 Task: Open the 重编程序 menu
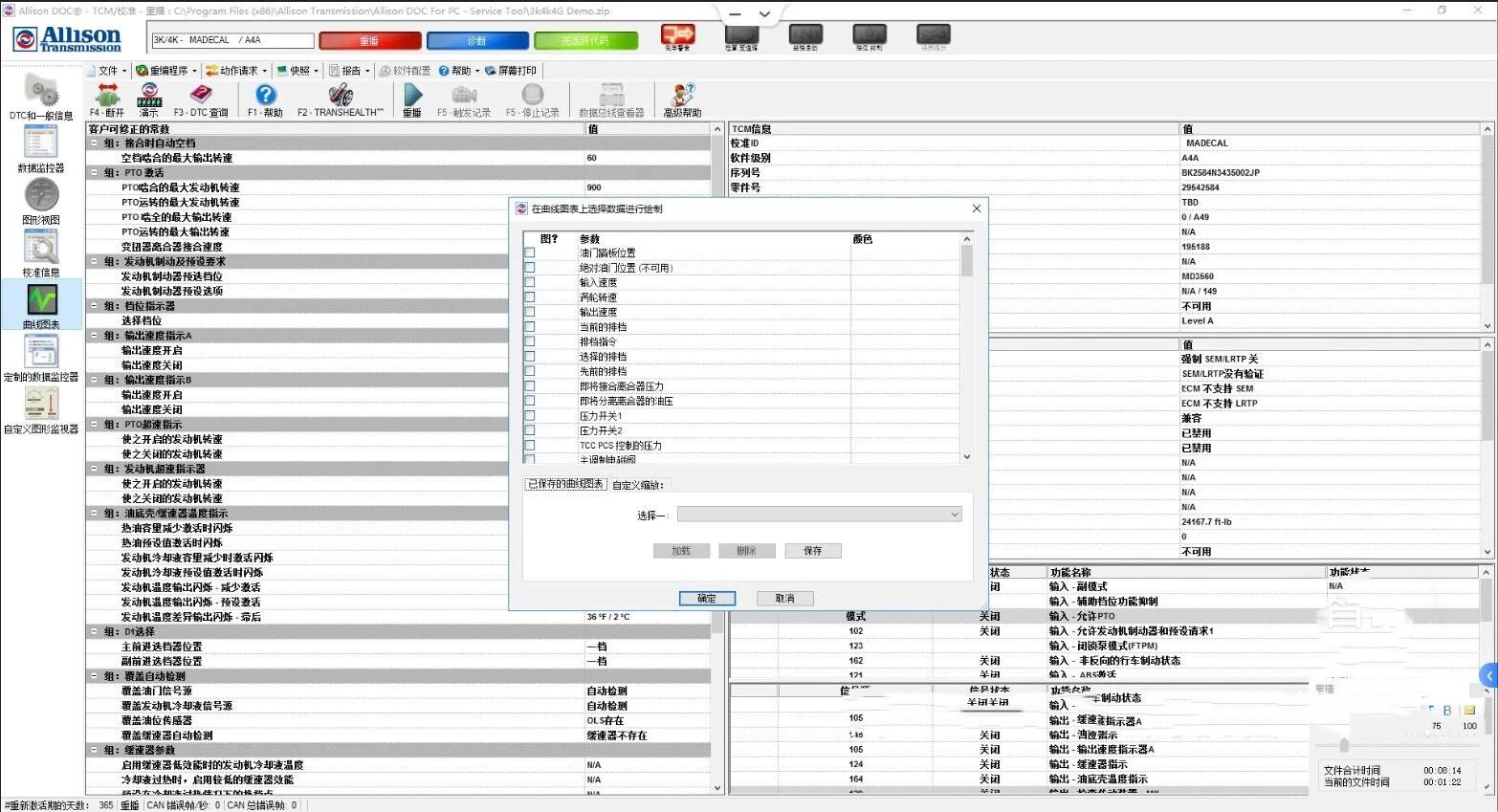166,71
